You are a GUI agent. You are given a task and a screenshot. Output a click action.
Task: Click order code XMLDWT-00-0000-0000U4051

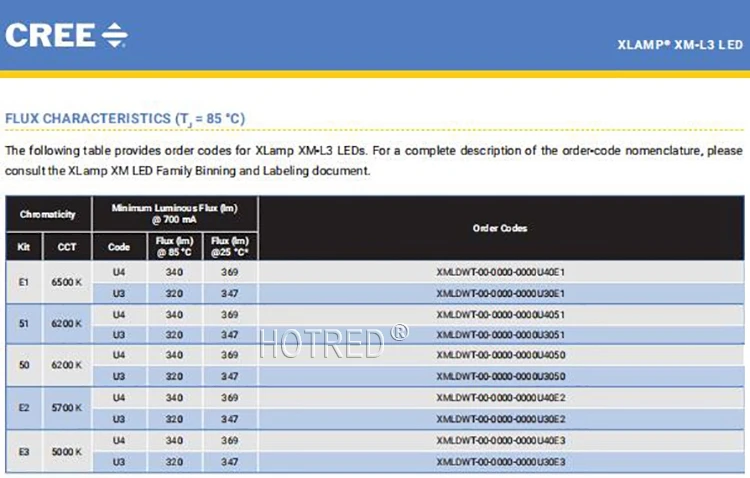500,315
